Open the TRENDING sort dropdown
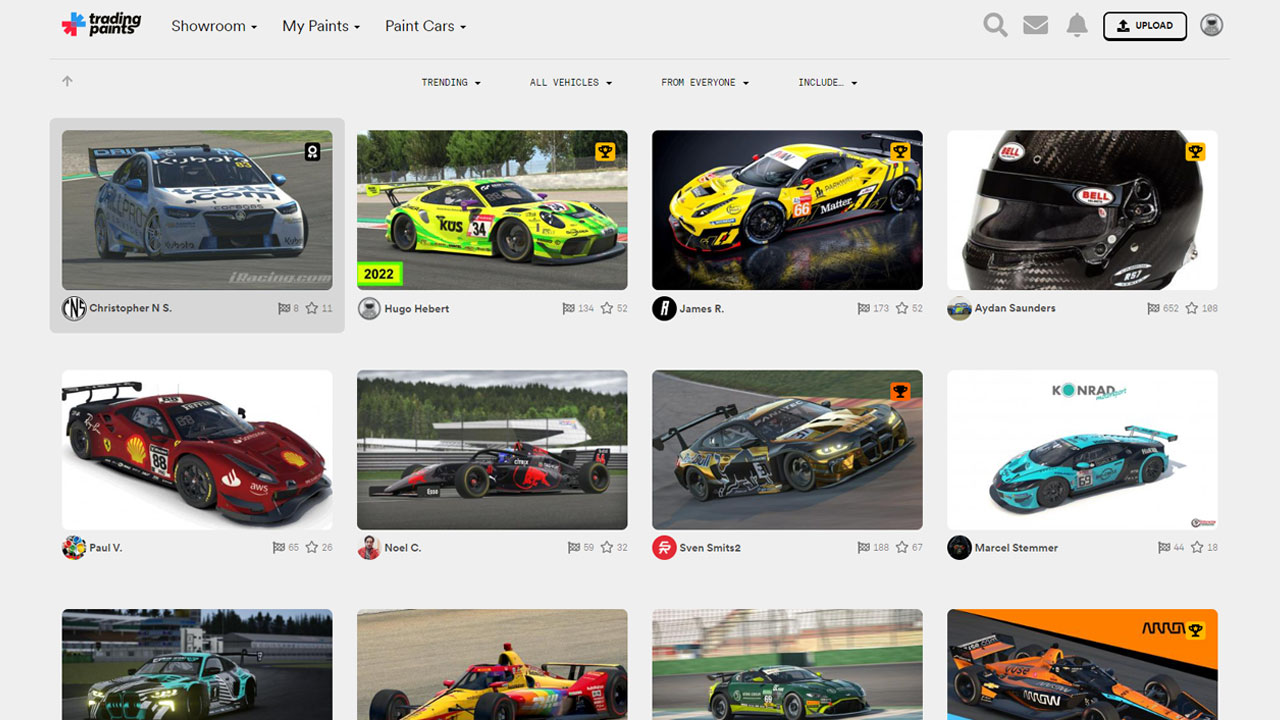Image resolution: width=1280 pixels, height=720 pixels. pos(451,82)
